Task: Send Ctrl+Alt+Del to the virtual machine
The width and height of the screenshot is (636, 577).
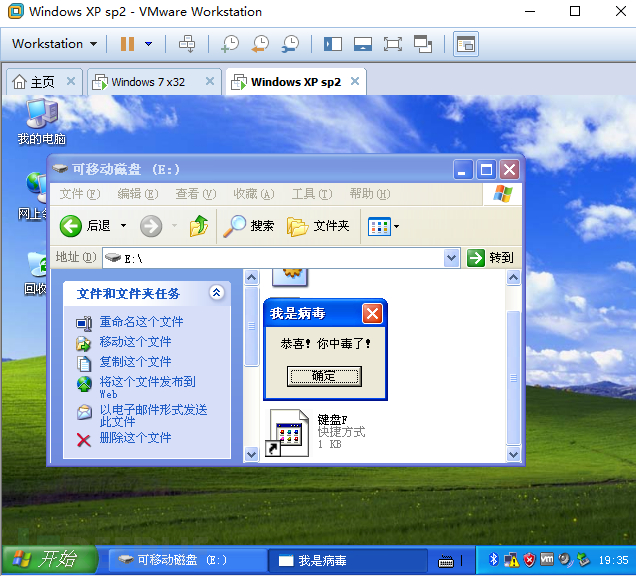Action: (x=187, y=44)
